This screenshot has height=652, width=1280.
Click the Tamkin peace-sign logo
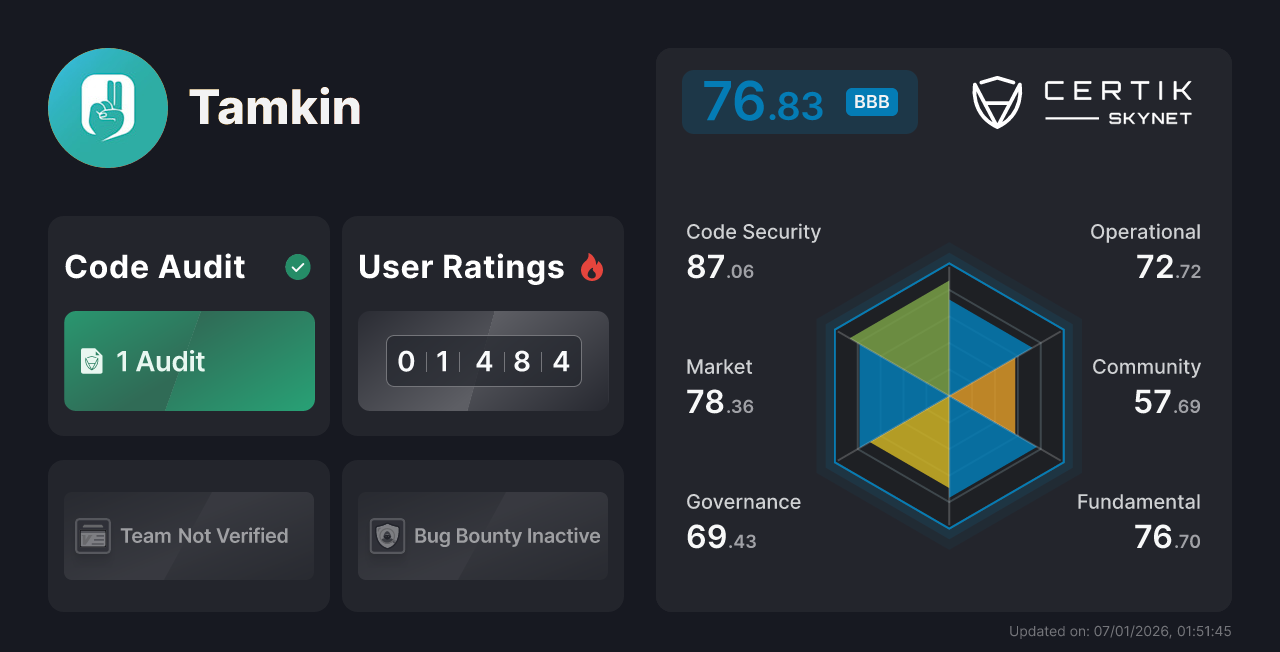[x=107, y=107]
